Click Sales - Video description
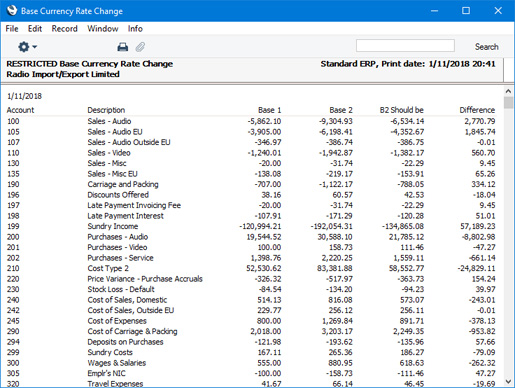Image resolution: width=515 pixels, height=388 pixels. click(x=109, y=153)
